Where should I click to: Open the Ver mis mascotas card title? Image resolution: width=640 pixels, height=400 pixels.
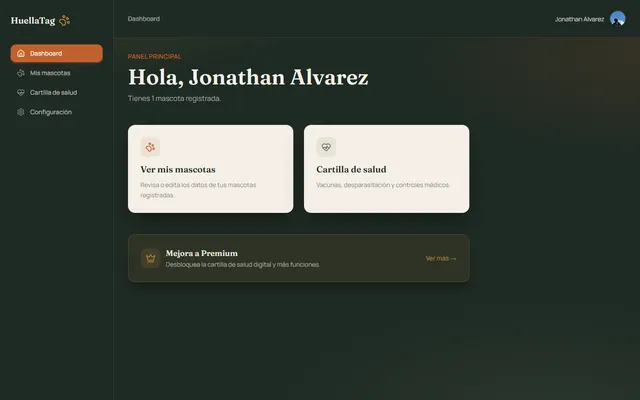pyautogui.click(x=178, y=169)
